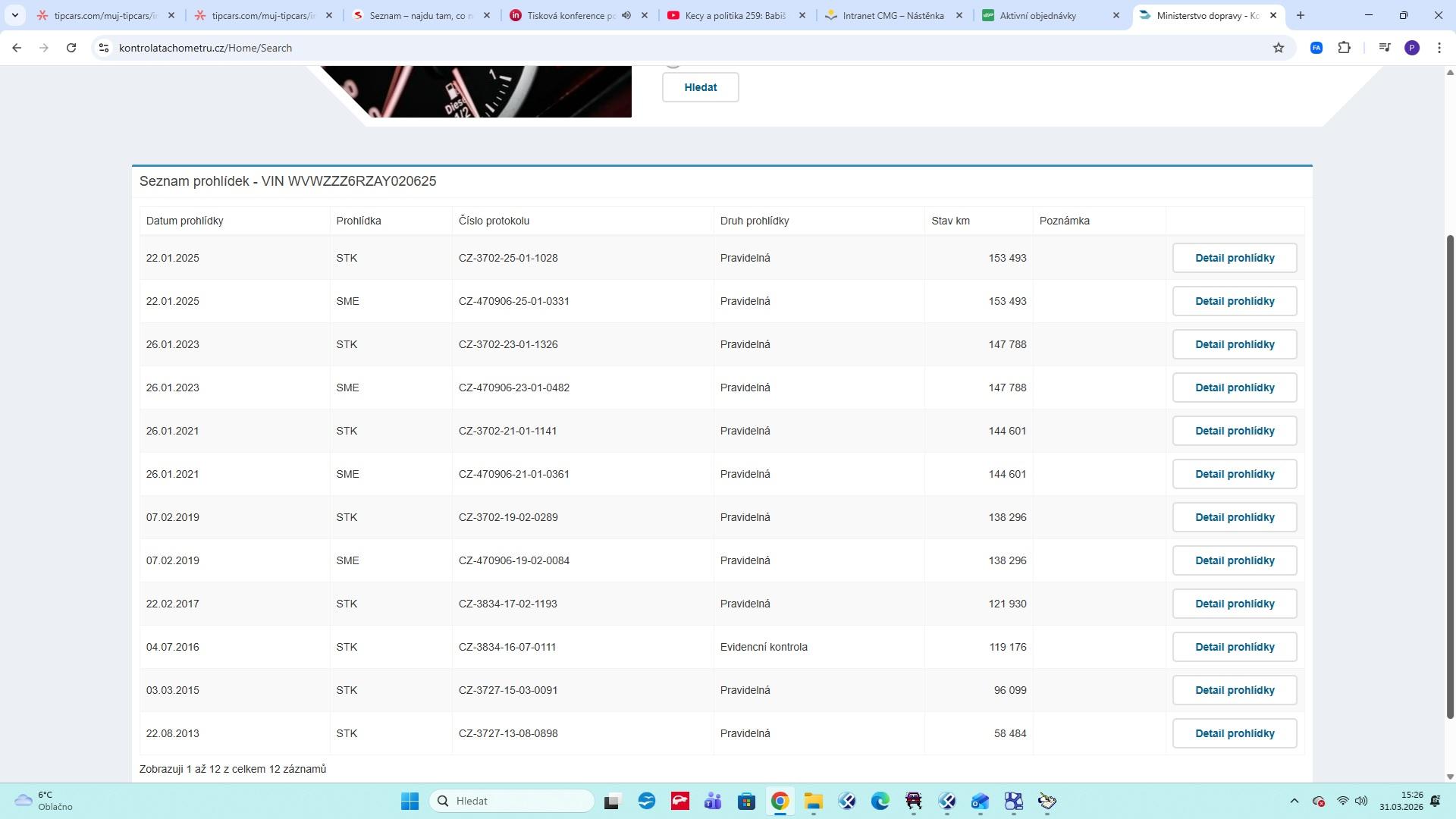Screen dimensions: 1456x819
Task: Open Detail prohlídky for protocol CZ-3702-25-01-1028
Action: [x=1234, y=258]
